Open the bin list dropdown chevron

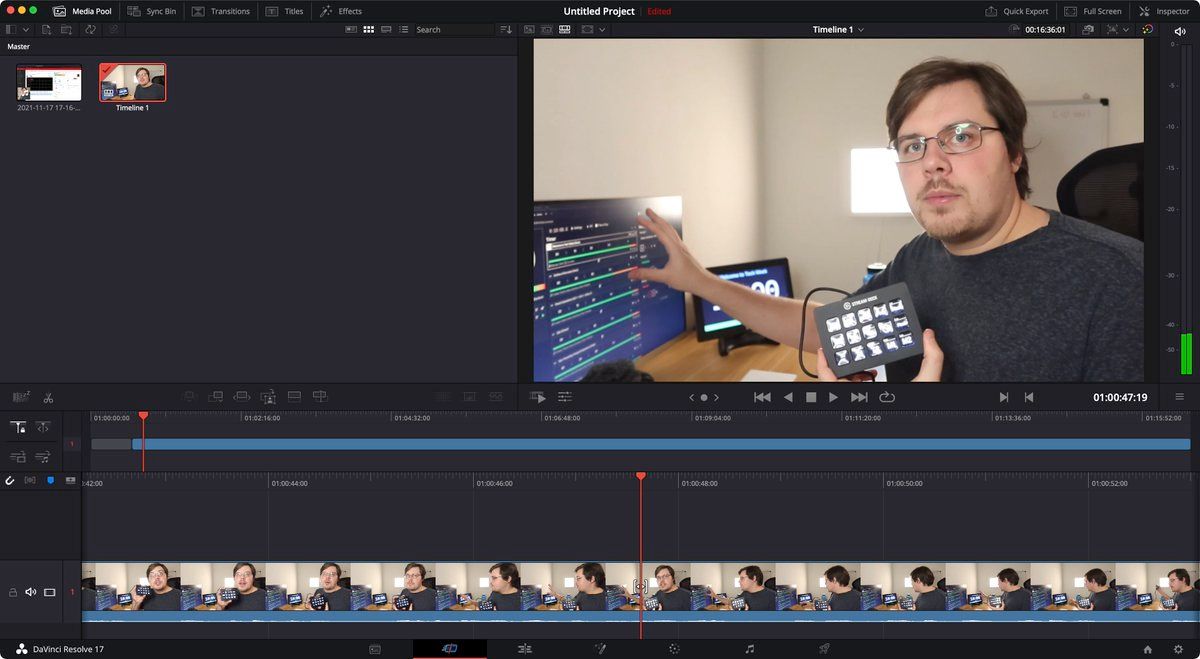pos(26,30)
